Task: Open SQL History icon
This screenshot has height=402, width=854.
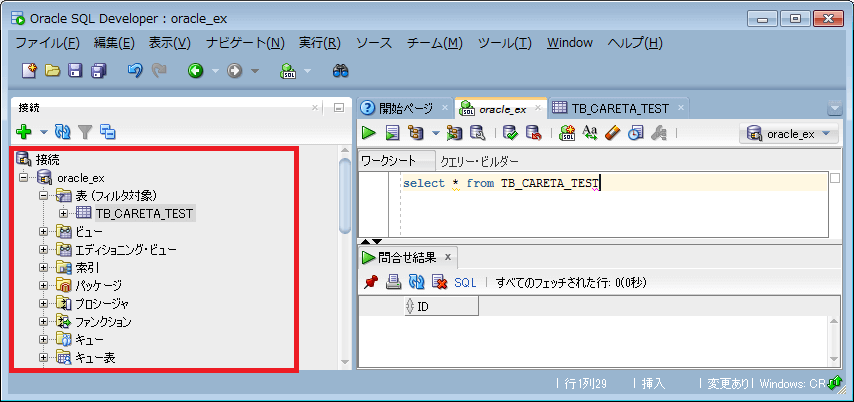Action: 636,132
